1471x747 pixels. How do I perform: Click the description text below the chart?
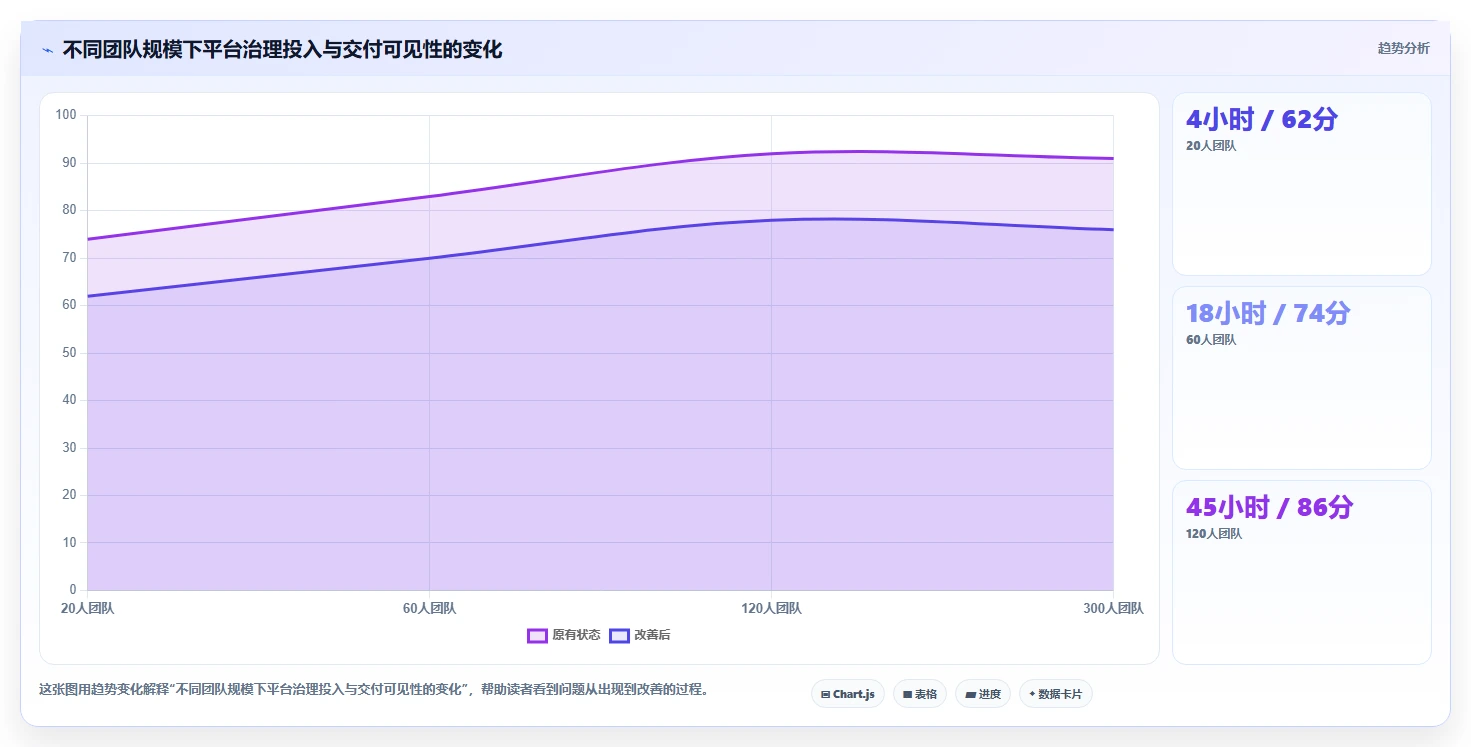(x=374, y=690)
